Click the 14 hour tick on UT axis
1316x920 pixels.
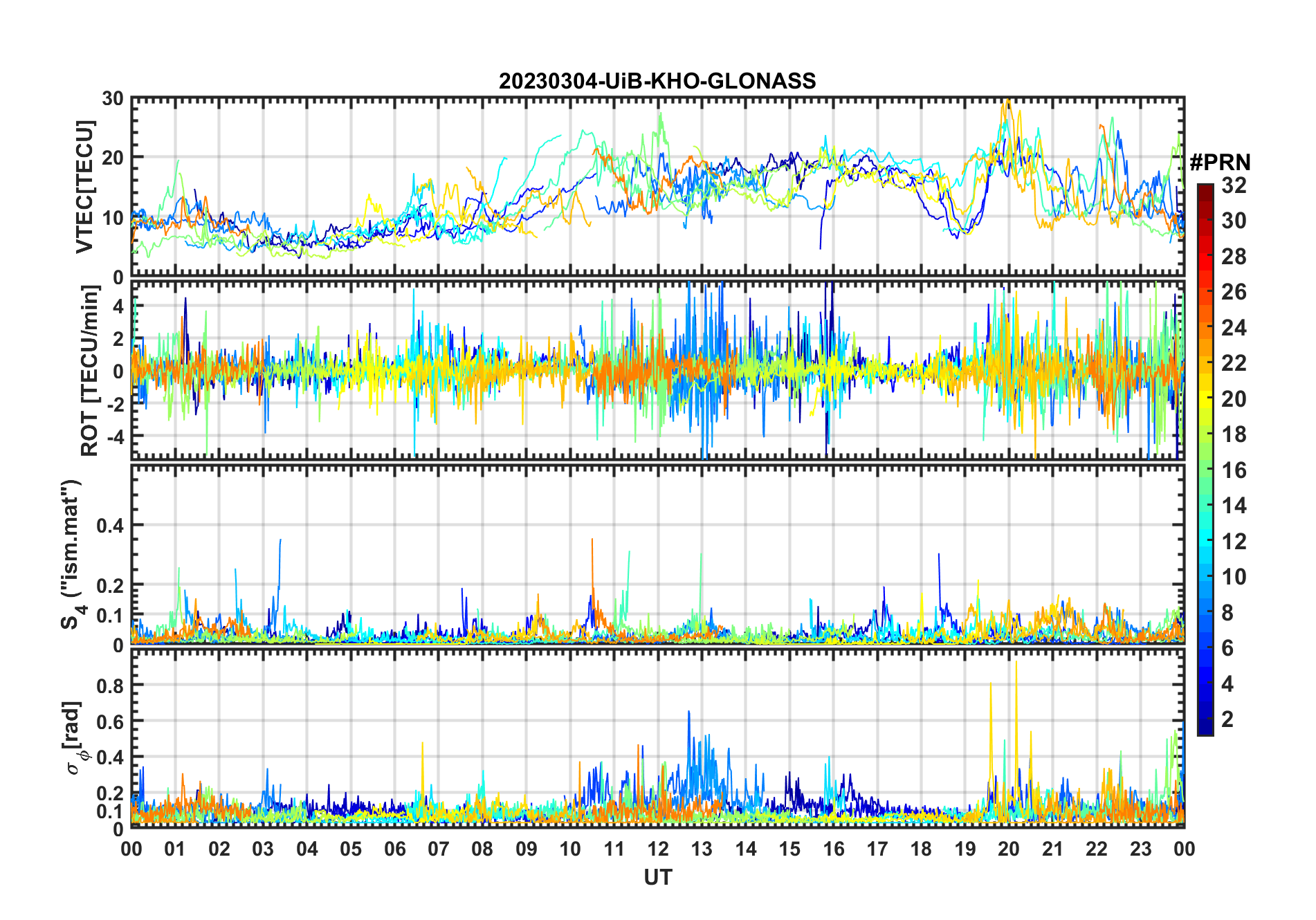click(746, 849)
